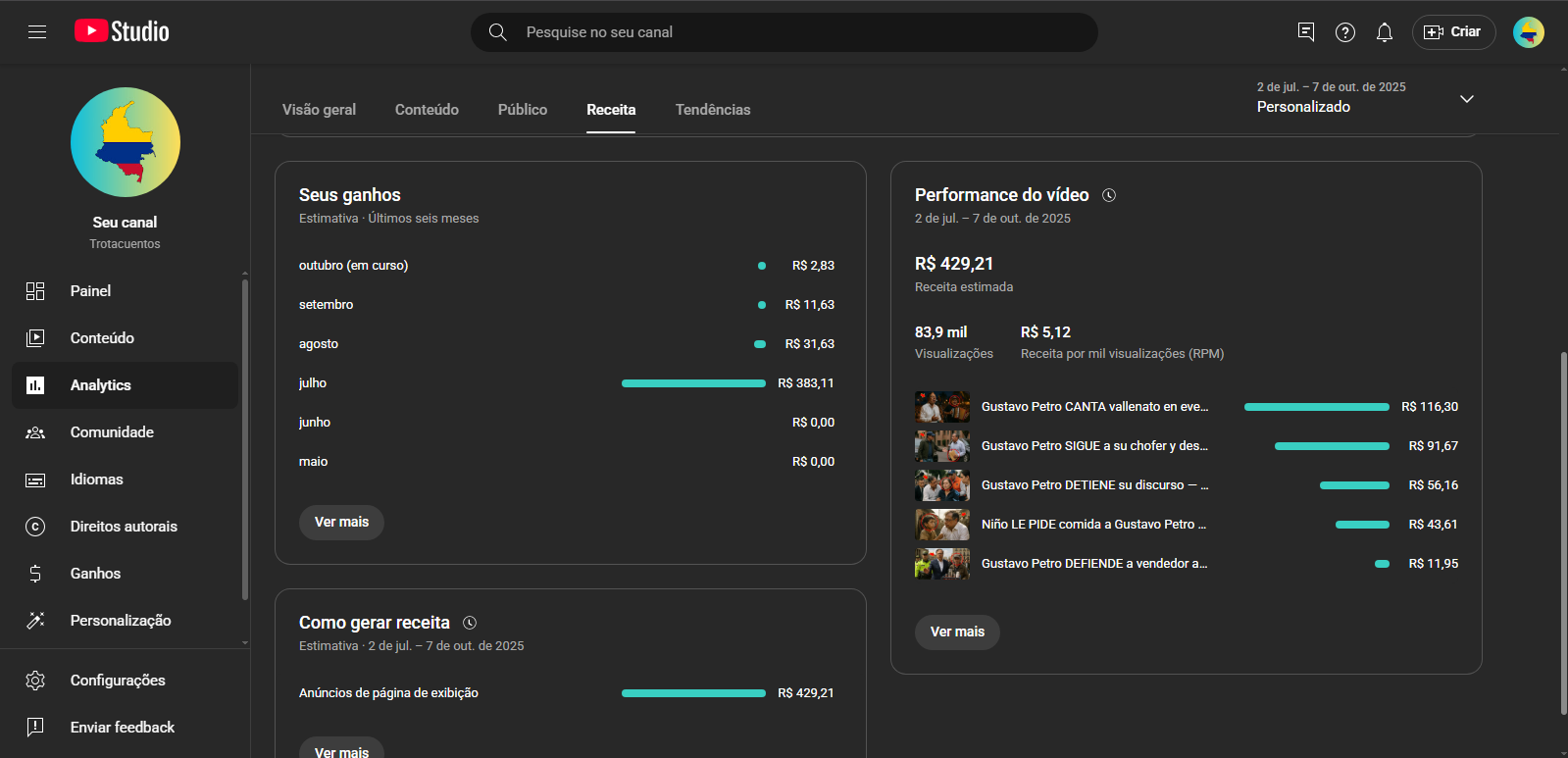
Task: Switch to the Visão geral tab
Action: (x=319, y=110)
